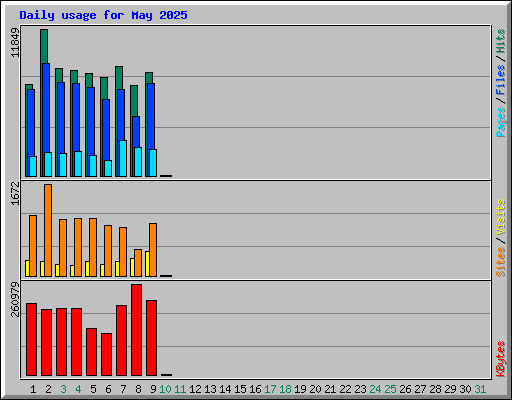Click the orange Sites bar for day 5
Viewport: 512px width, 400px height.
[x=93, y=247]
